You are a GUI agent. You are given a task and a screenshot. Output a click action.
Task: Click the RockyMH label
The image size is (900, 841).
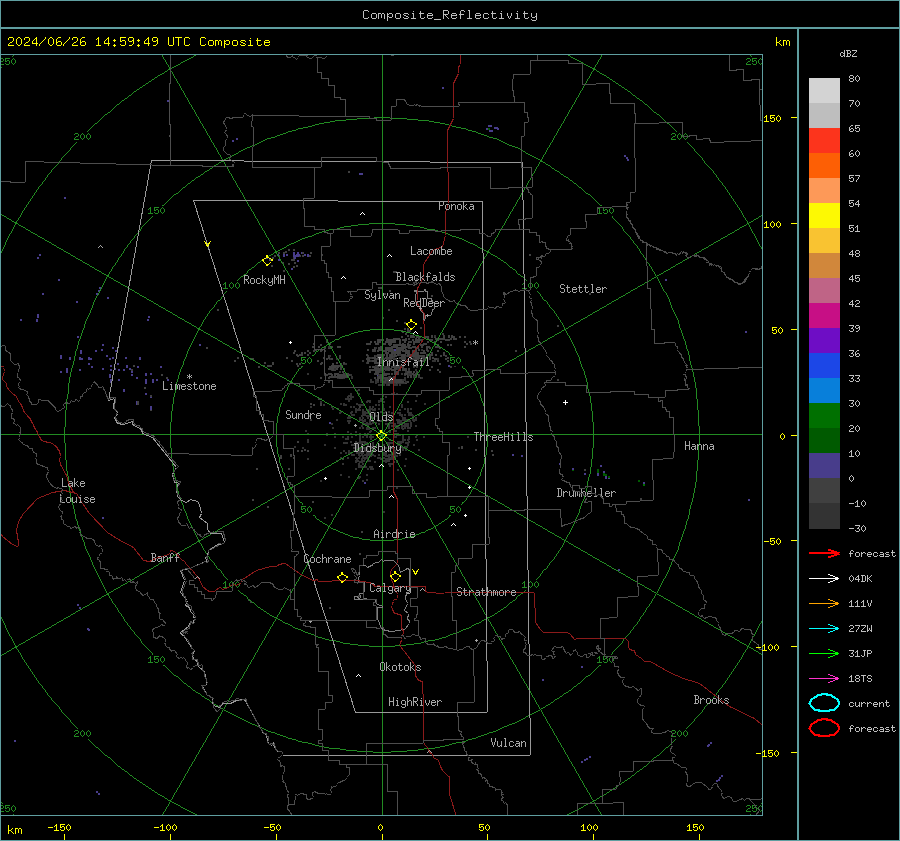pyautogui.click(x=264, y=280)
